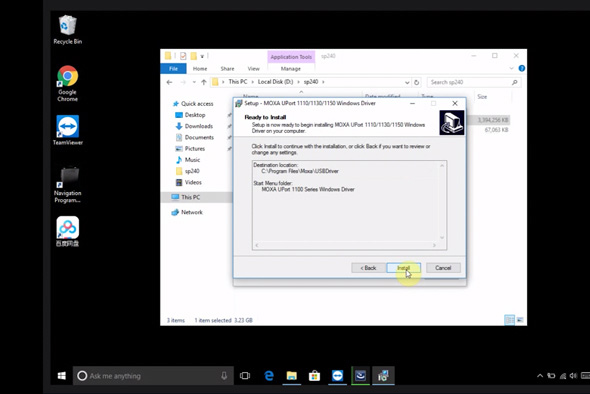The image size is (590, 394).
Task: Open the recent locations dropdown arrow
Action: pos(194,82)
